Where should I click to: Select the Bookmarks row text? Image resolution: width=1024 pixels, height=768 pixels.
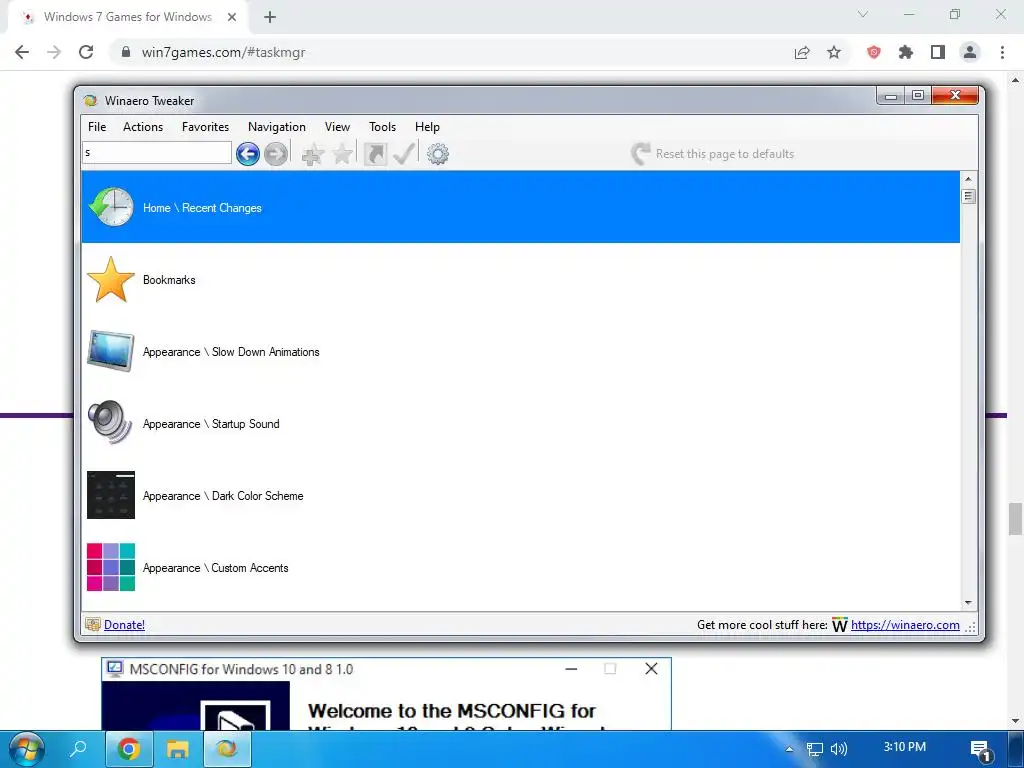[x=169, y=280]
